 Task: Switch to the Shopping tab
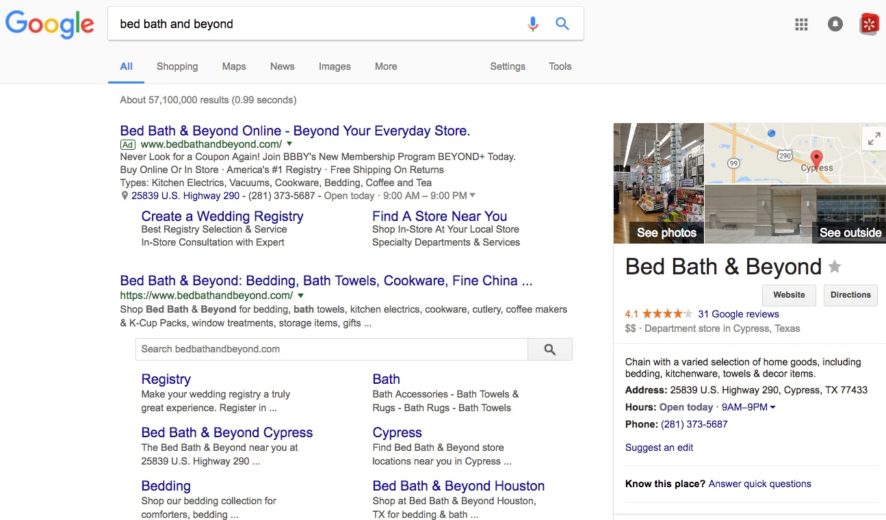[x=177, y=67]
